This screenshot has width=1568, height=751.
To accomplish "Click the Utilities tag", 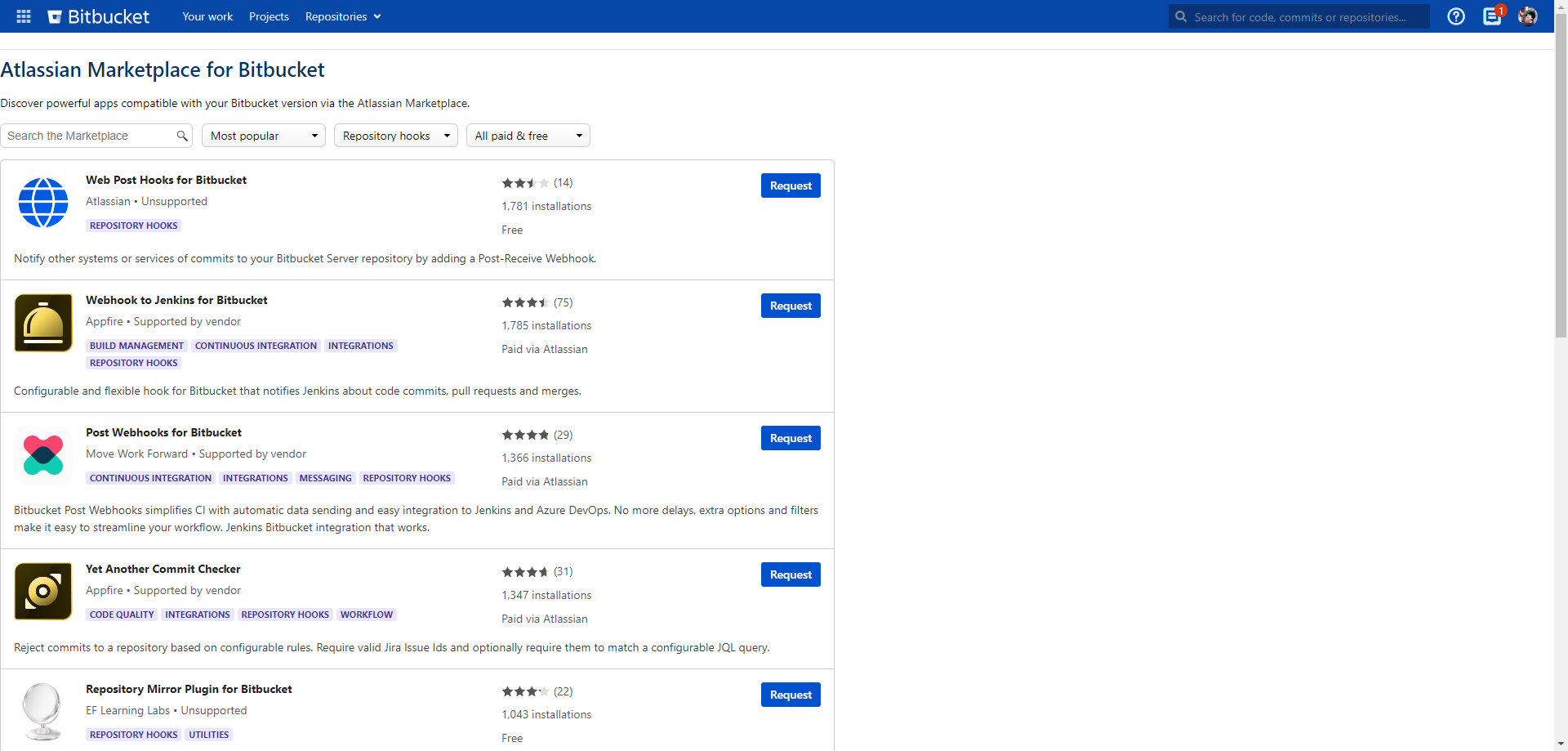I will coord(209,735).
